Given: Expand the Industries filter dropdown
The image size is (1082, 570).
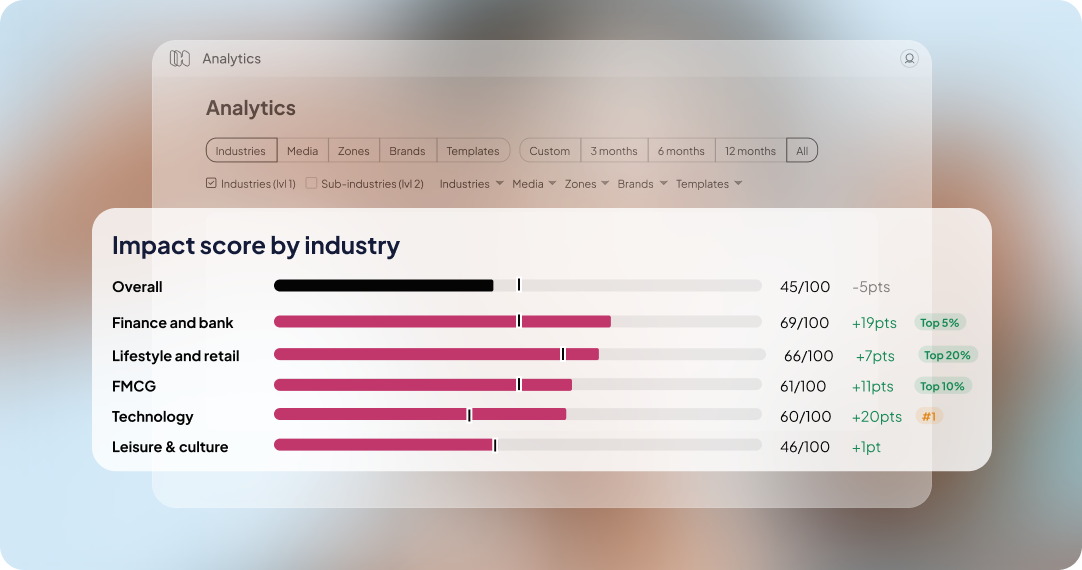Looking at the screenshot, I should [471, 184].
